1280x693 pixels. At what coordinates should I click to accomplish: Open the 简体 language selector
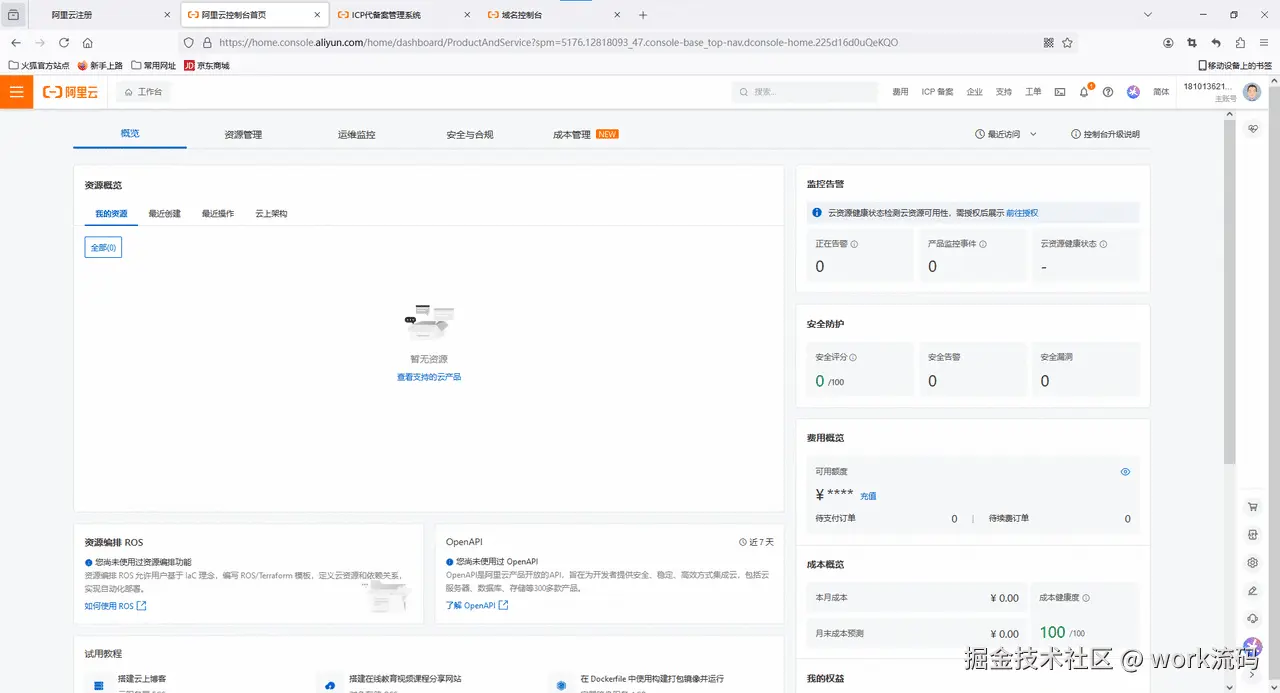coord(1161,91)
